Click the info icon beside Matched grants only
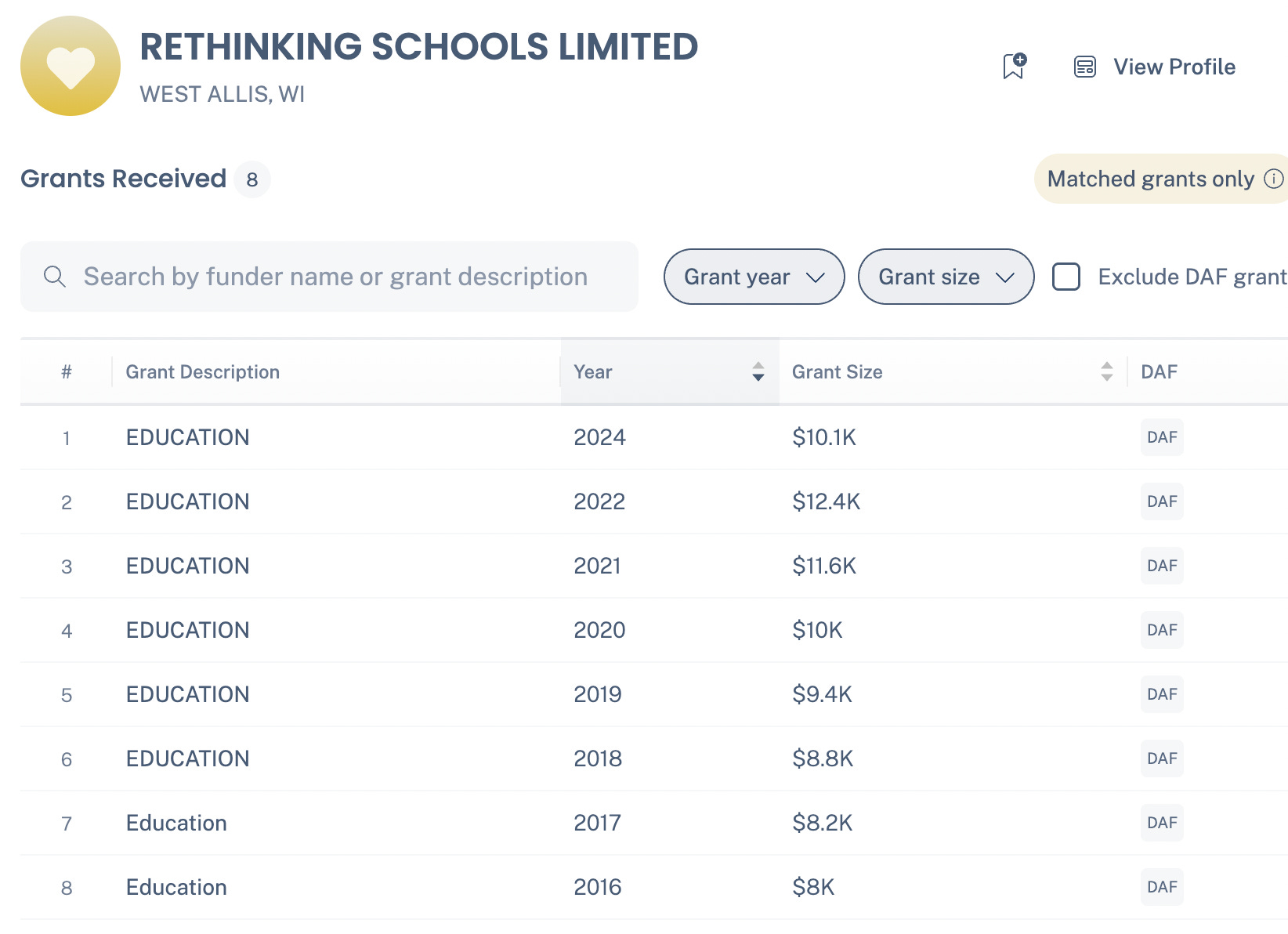This screenshot has width=1288, height=934. pyautogui.click(x=1274, y=179)
